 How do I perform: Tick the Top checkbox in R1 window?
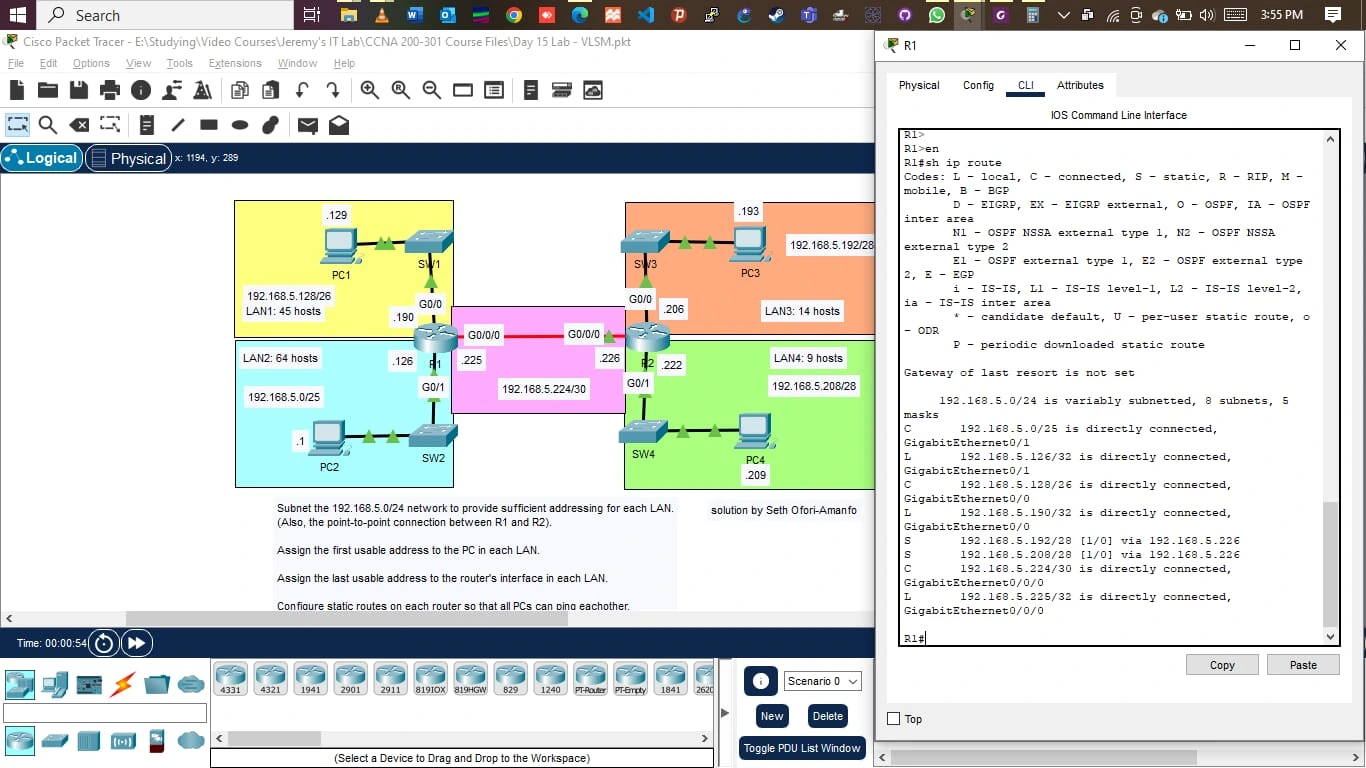point(894,719)
